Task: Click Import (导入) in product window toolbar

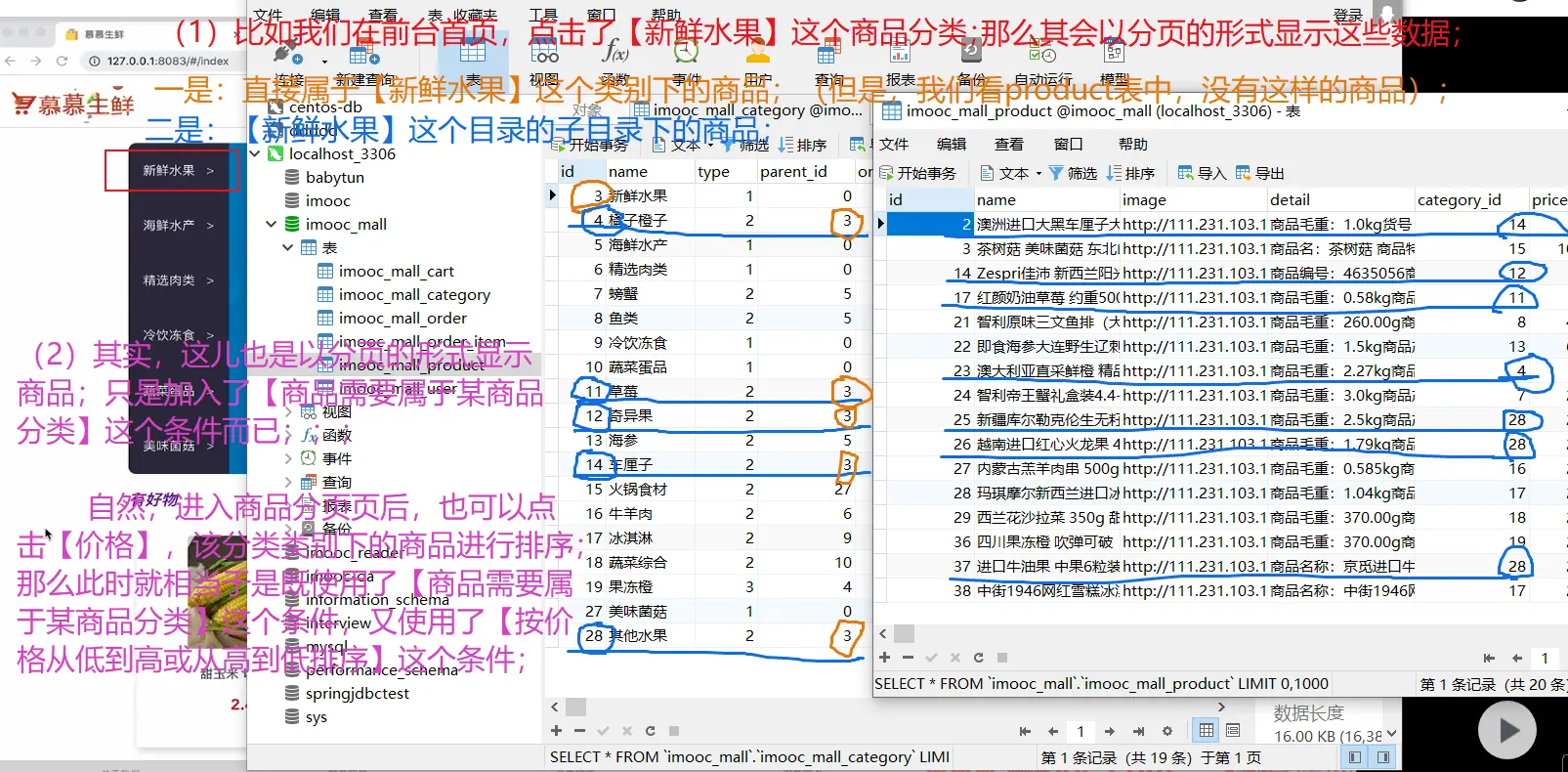Action: point(1202,173)
